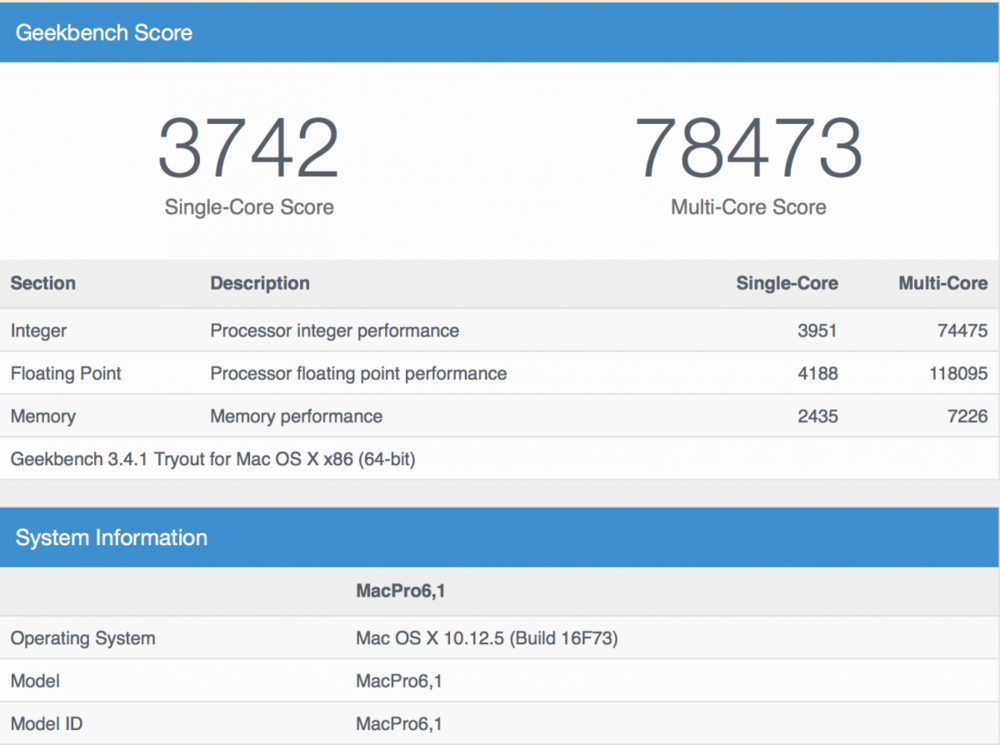Select the Integer row label
Screen dimensions: 1000x745
(x=39, y=330)
